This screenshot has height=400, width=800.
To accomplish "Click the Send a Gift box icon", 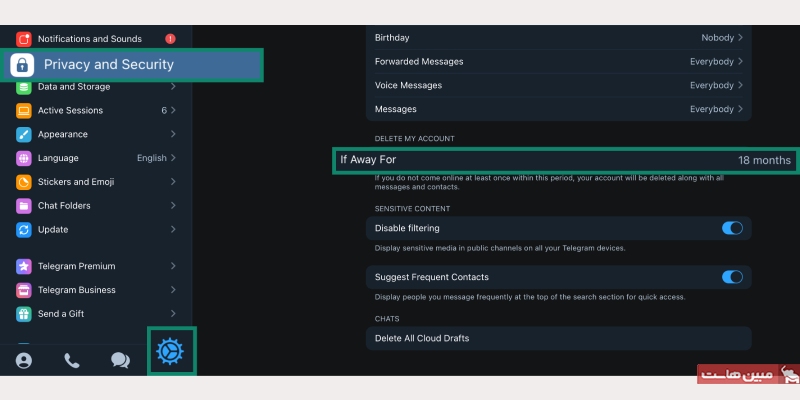I will pyautogui.click(x=23, y=314).
